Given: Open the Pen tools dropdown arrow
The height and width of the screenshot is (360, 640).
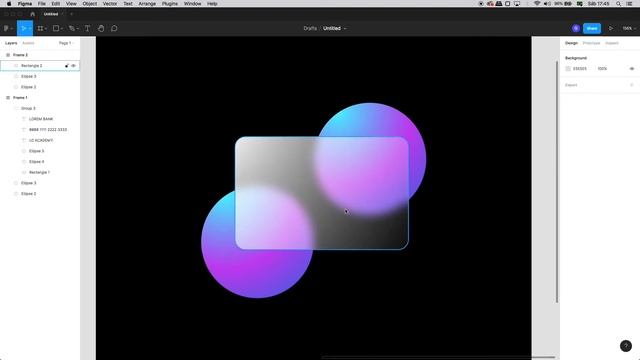Looking at the screenshot, I should click(x=78, y=29).
